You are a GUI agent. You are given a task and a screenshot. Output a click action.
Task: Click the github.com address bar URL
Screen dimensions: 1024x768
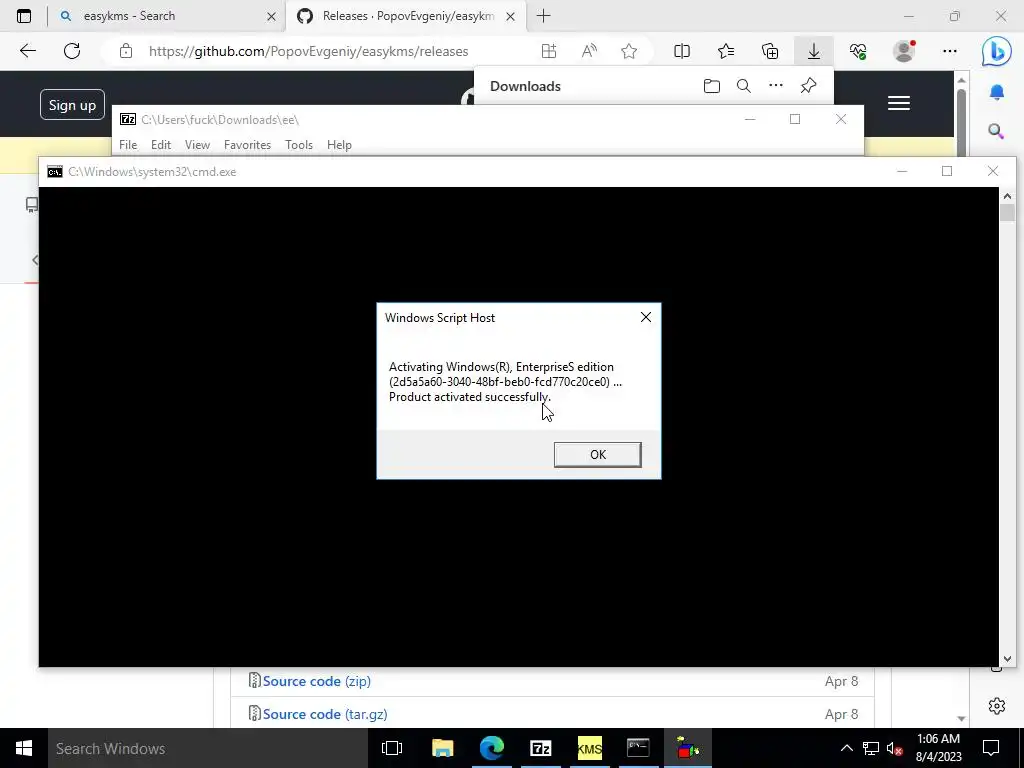point(308,51)
